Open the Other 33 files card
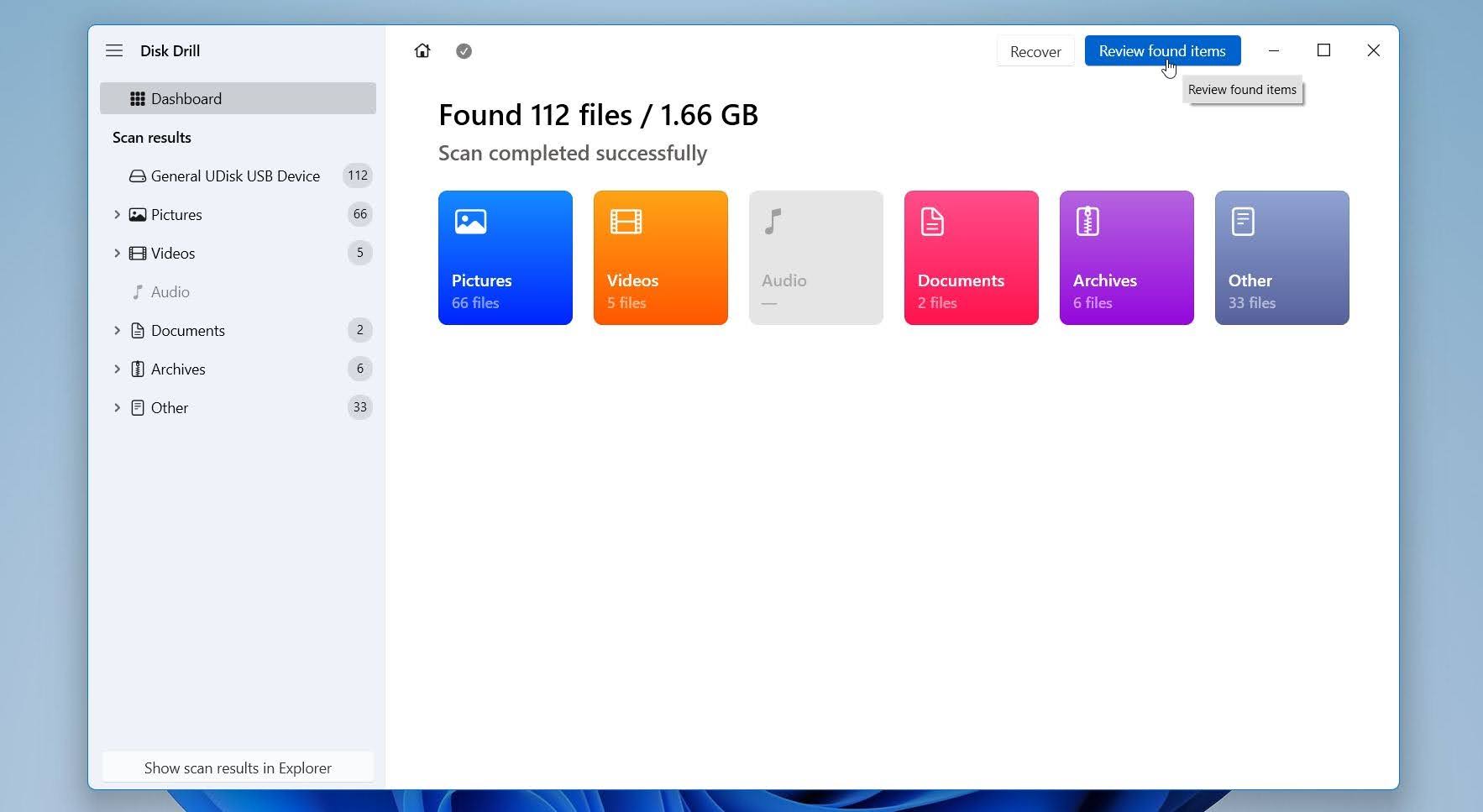 [1282, 258]
